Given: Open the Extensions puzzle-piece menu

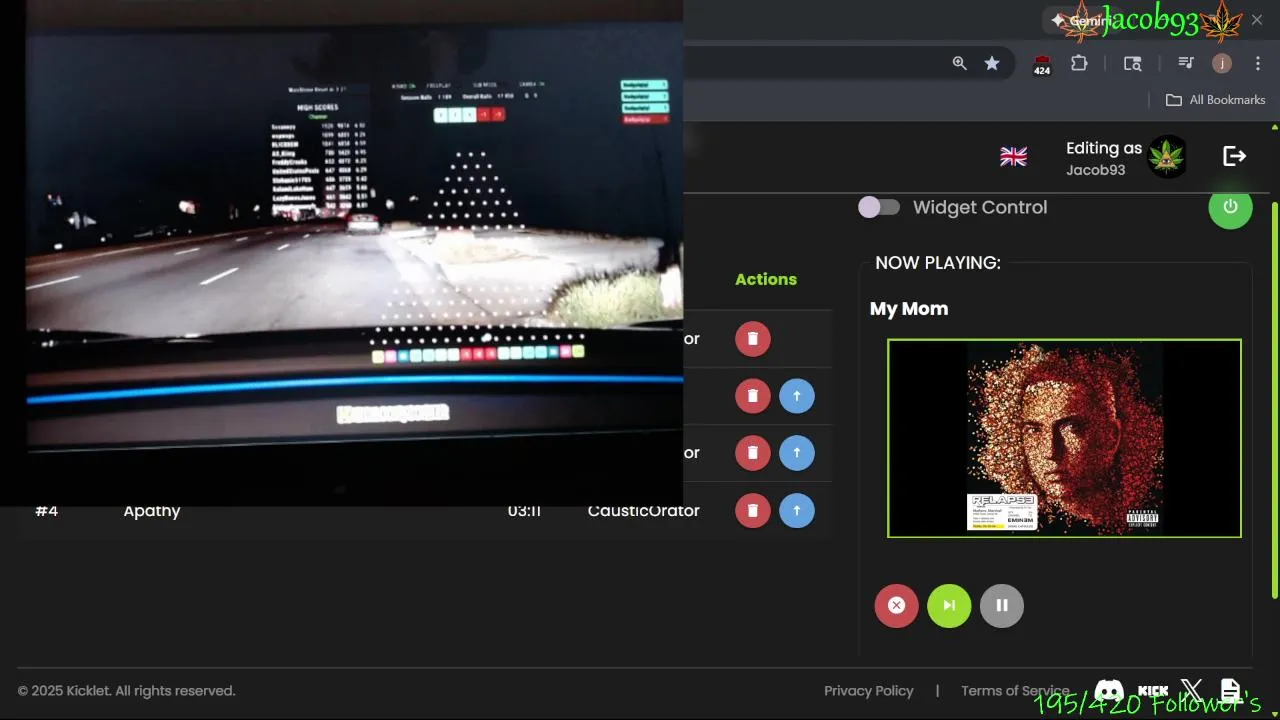Looking at the screenshot, I should coord(1079,63).
